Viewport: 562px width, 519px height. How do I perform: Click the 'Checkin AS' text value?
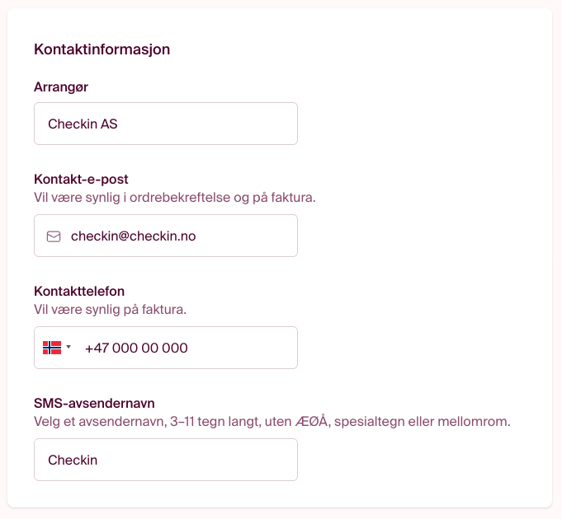[x=83, y=124]
